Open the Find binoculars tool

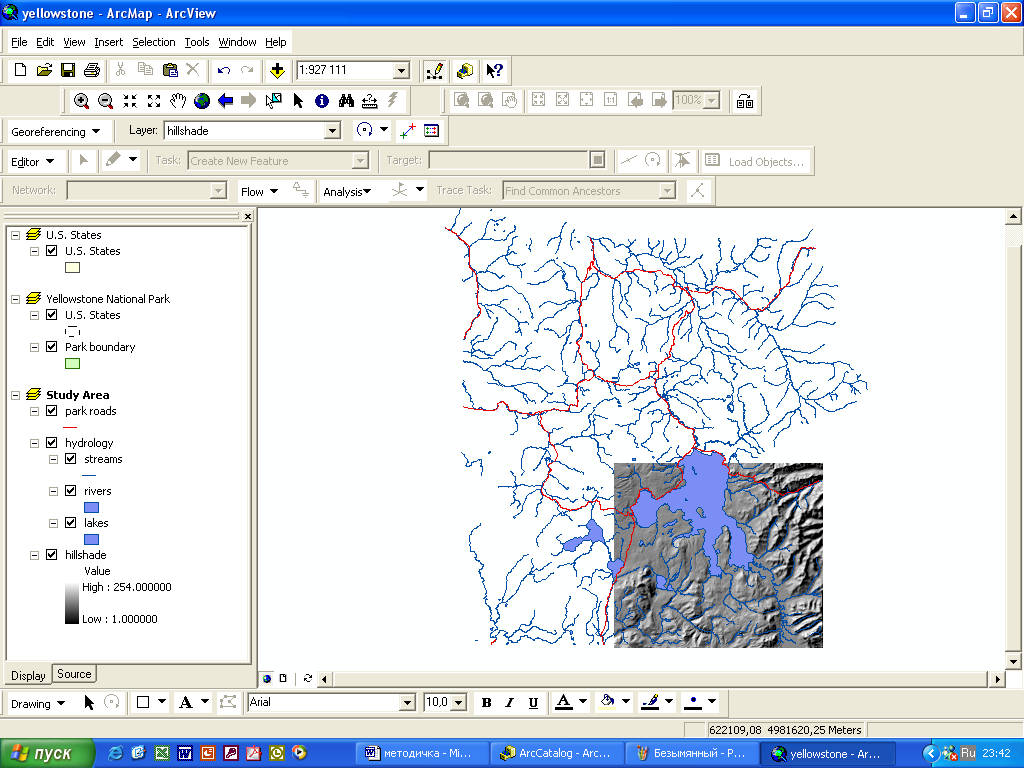point(346,101)
